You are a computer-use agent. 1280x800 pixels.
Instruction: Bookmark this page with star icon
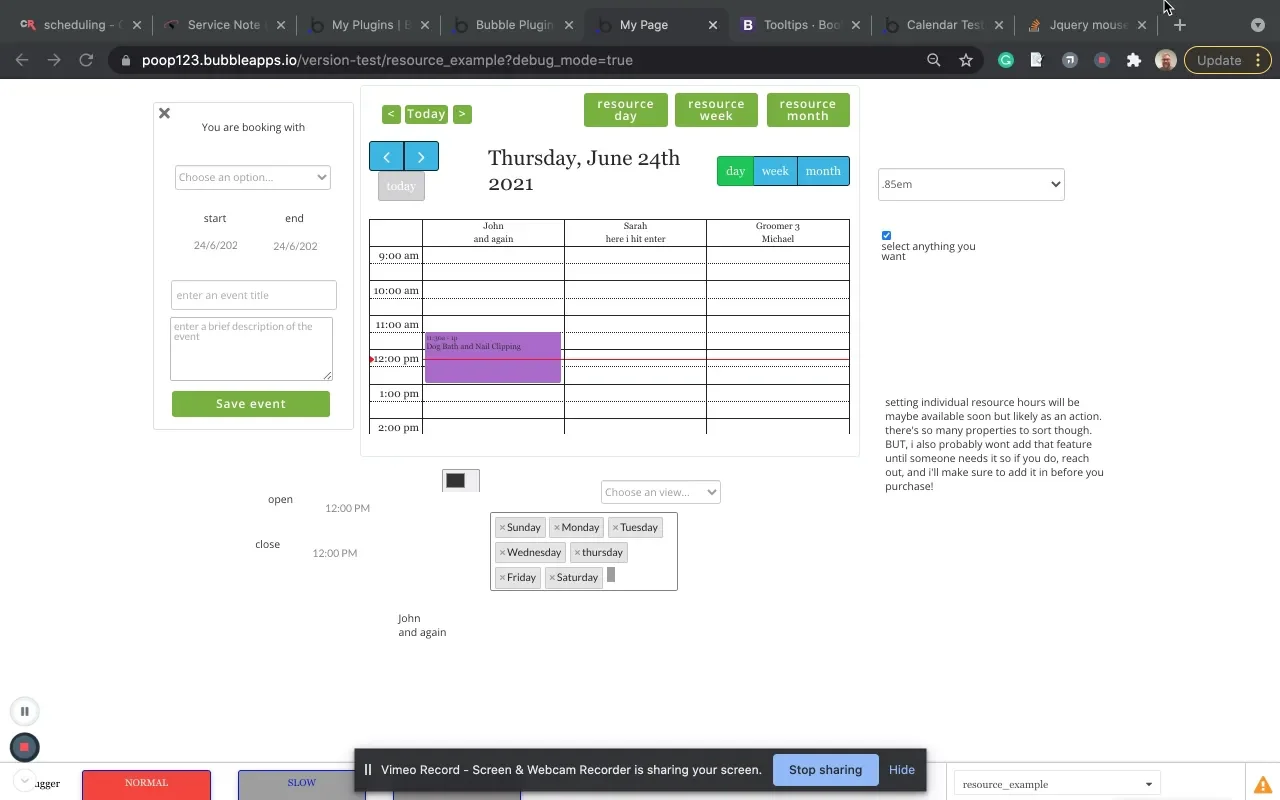coord(966,60)
